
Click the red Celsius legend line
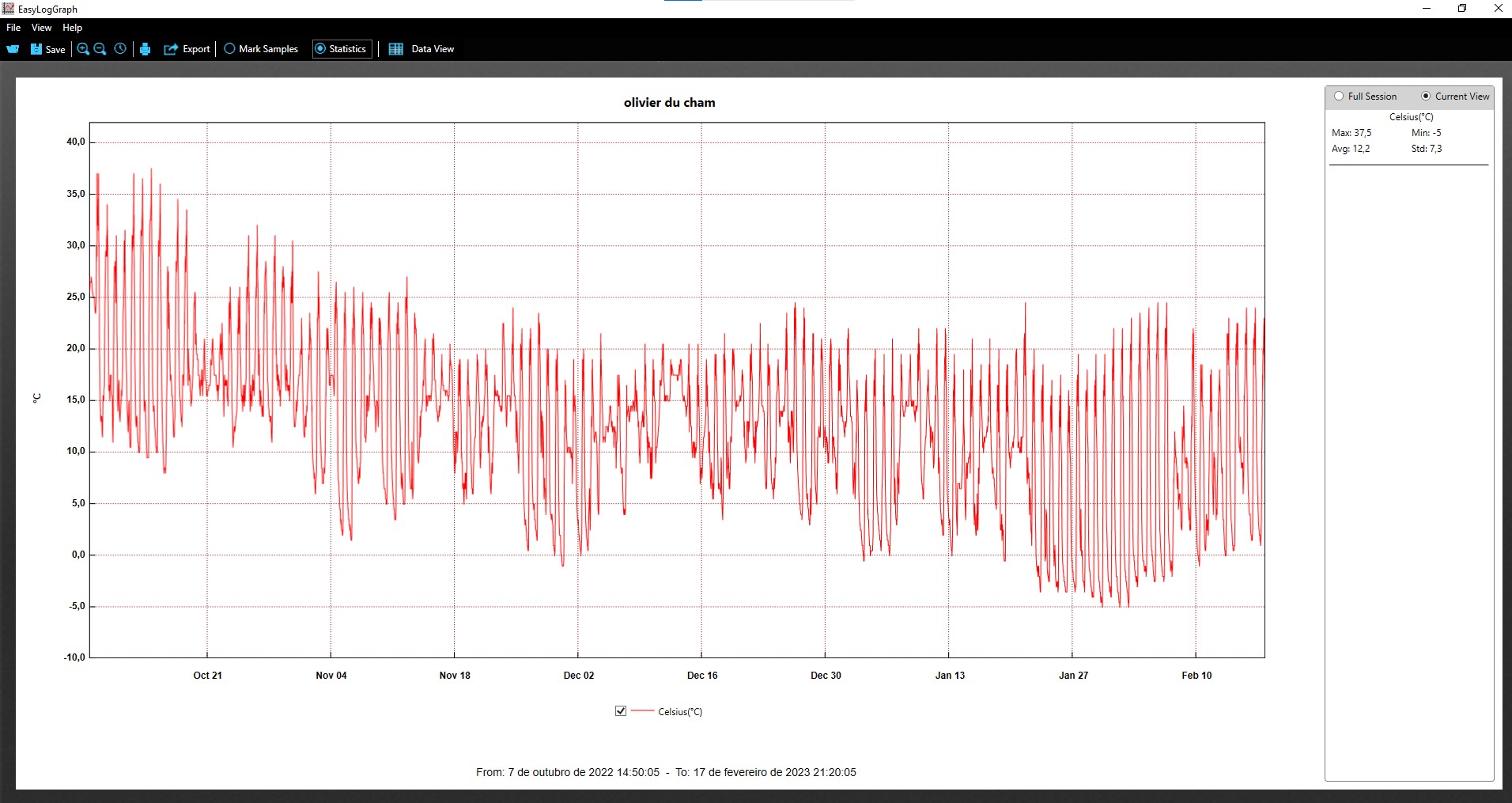[643, 711]
